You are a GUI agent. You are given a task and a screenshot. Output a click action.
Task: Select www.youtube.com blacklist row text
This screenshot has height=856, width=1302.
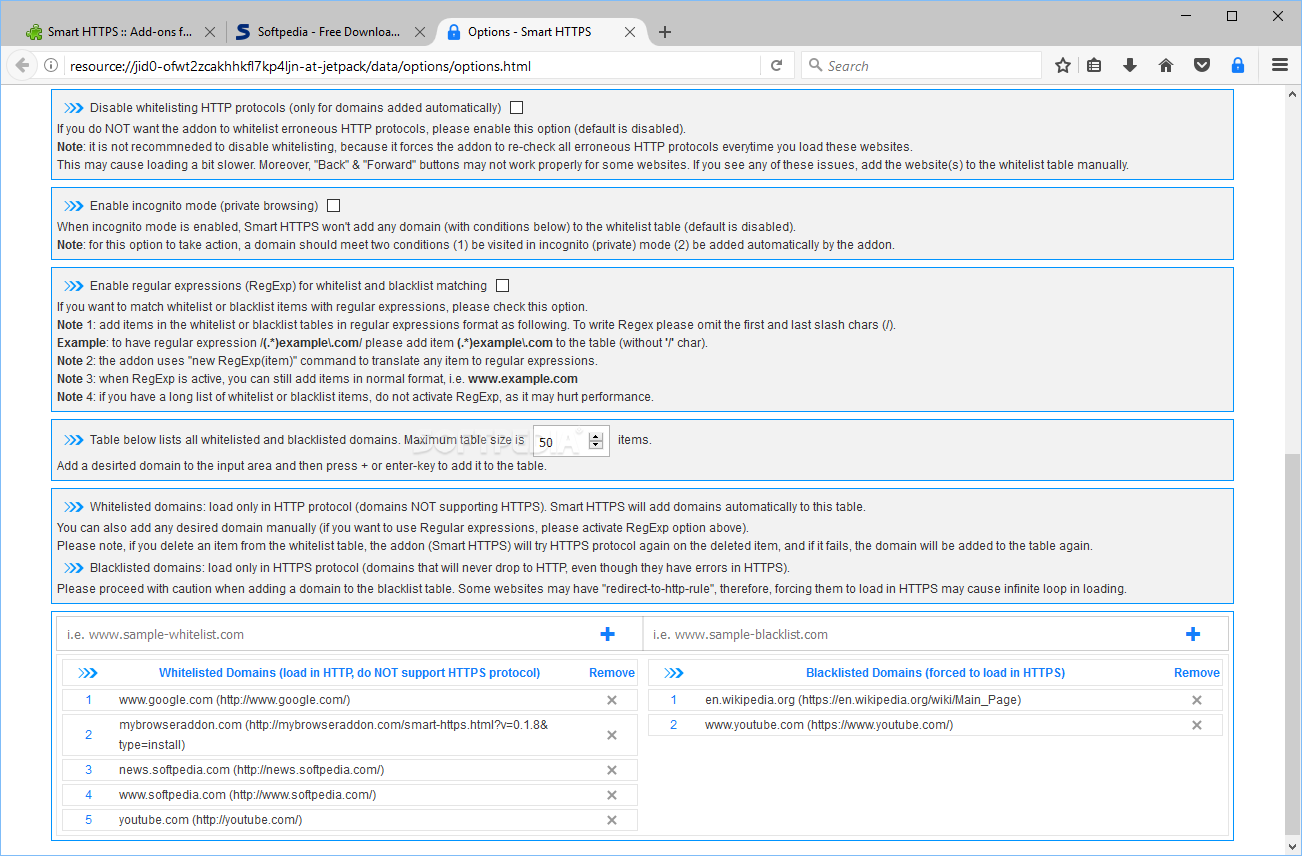coord(829,725)
